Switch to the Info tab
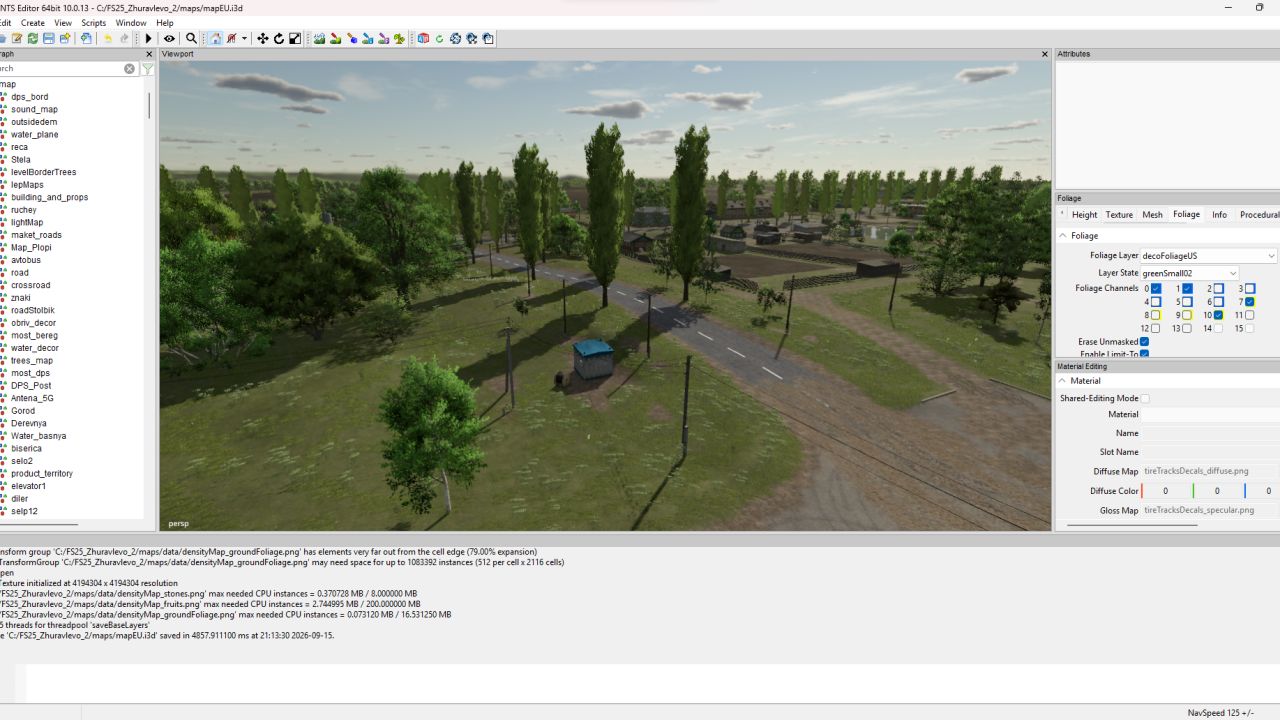1280x720 pixels. [1220, 215]
